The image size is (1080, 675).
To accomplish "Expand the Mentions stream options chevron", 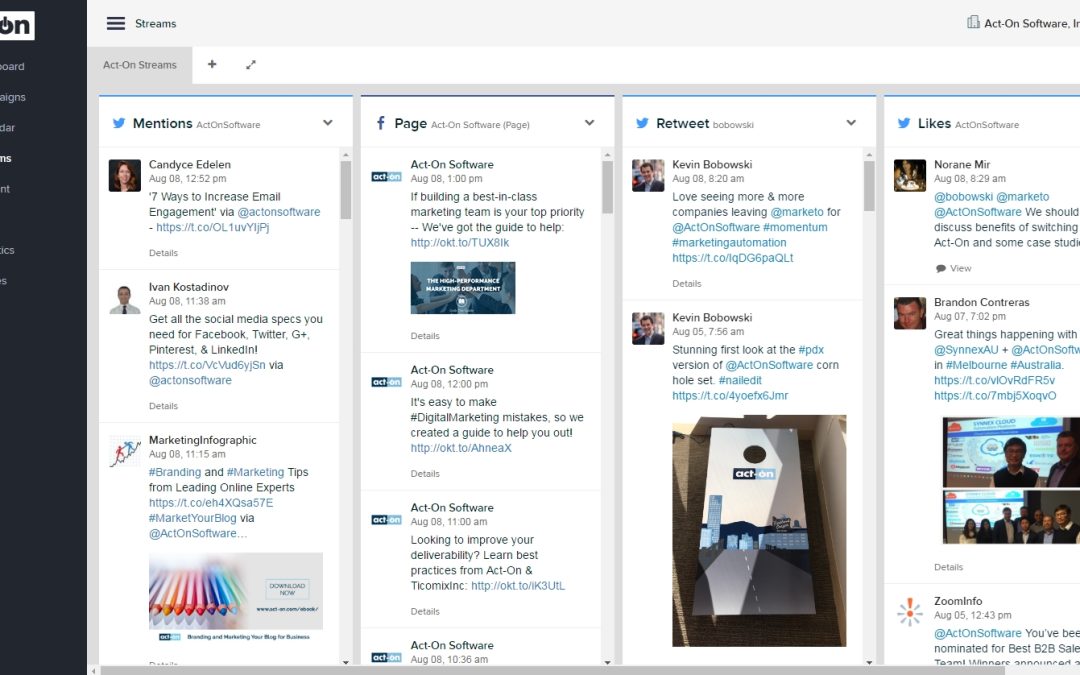I will click(x=328, y=123).
